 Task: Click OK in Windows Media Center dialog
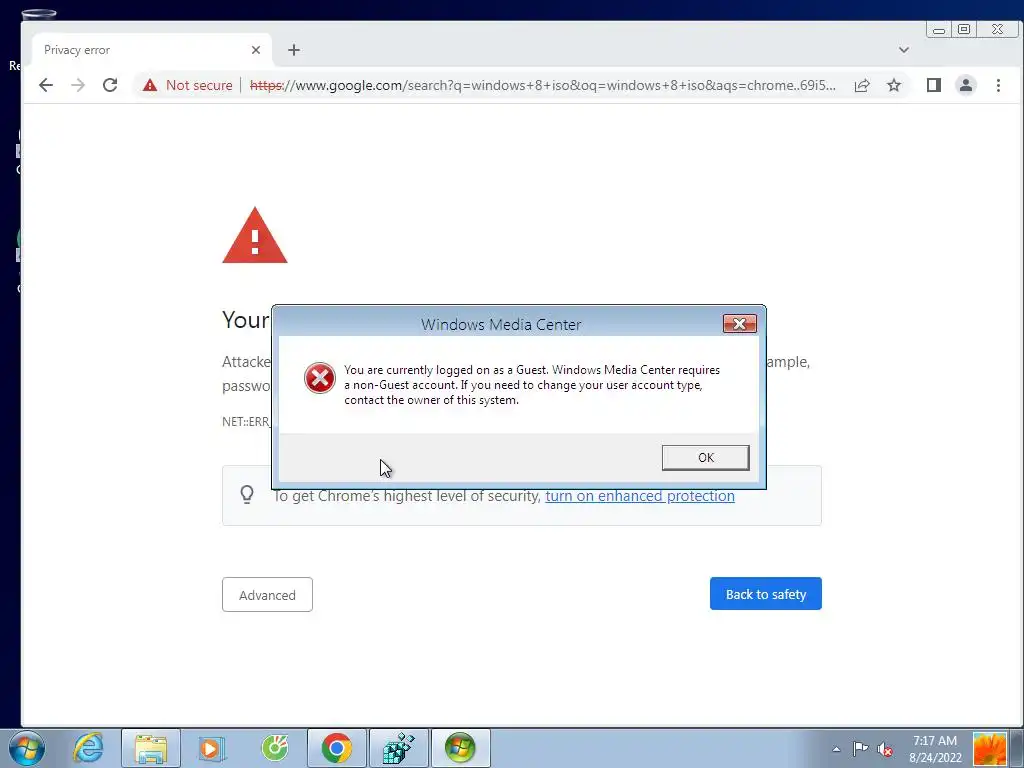tap(705, 457)
